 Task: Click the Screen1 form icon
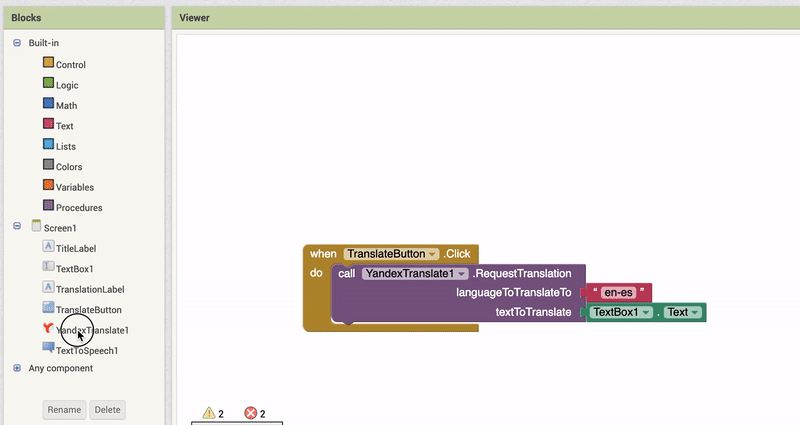pos(36,226)
